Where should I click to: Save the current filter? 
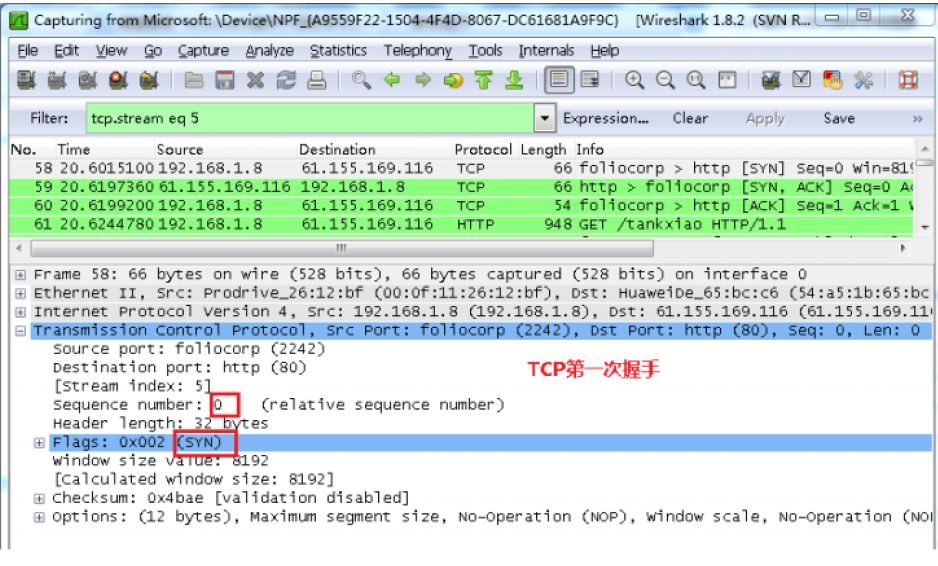839,118
